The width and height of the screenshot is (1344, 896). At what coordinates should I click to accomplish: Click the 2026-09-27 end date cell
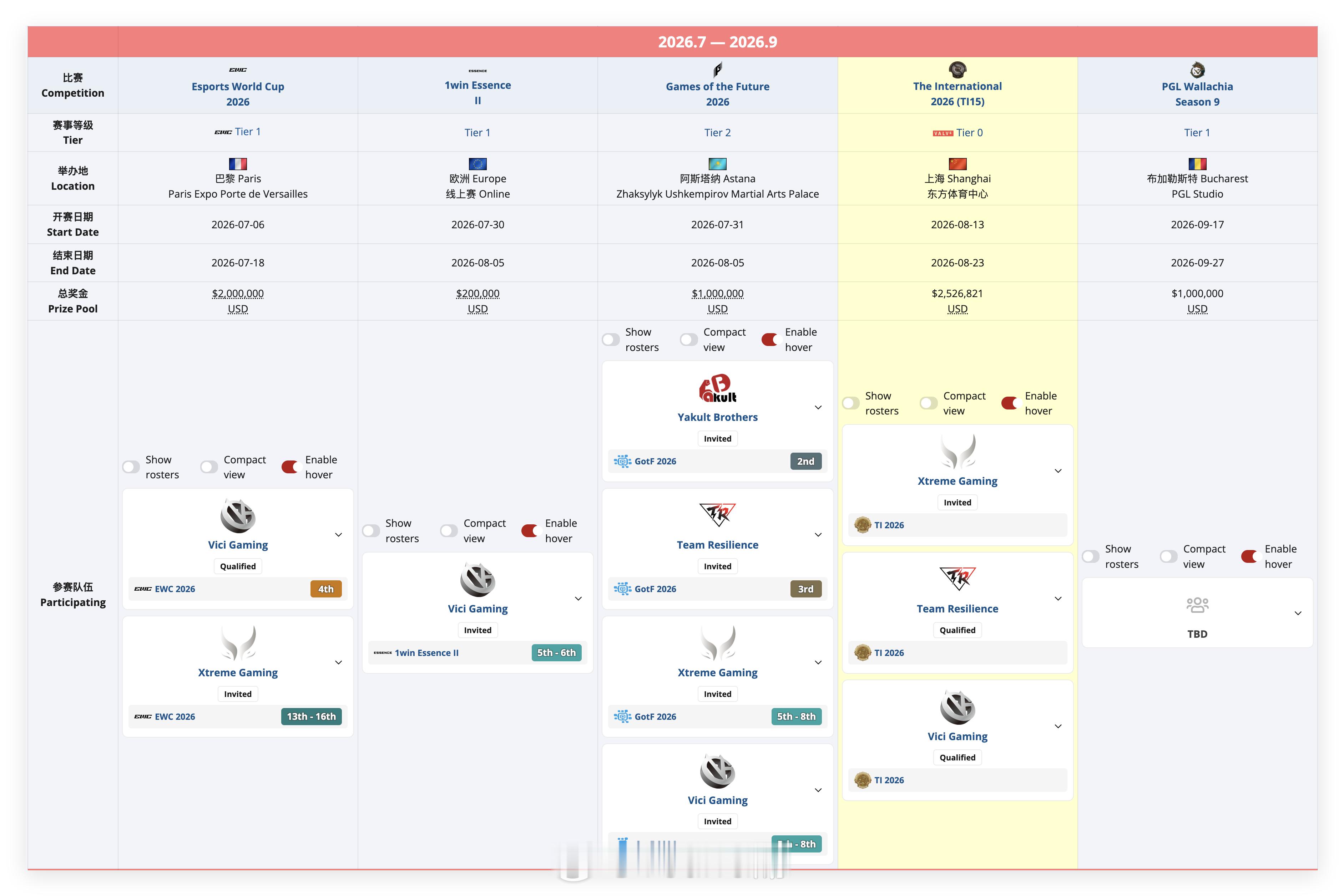(x=1197, y=263)
